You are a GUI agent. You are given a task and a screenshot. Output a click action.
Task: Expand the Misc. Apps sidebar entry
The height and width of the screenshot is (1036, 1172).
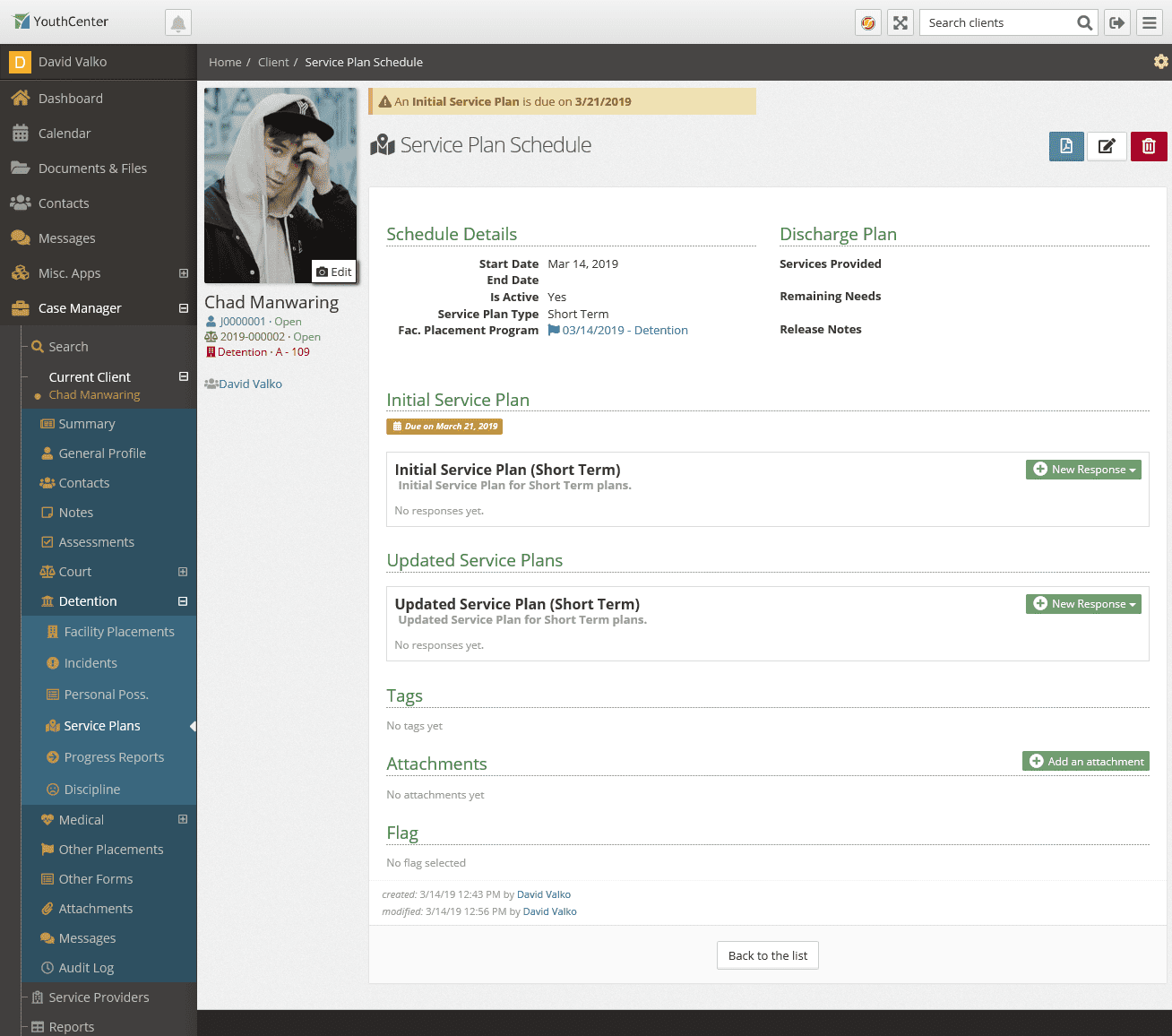tap(183, 272)
